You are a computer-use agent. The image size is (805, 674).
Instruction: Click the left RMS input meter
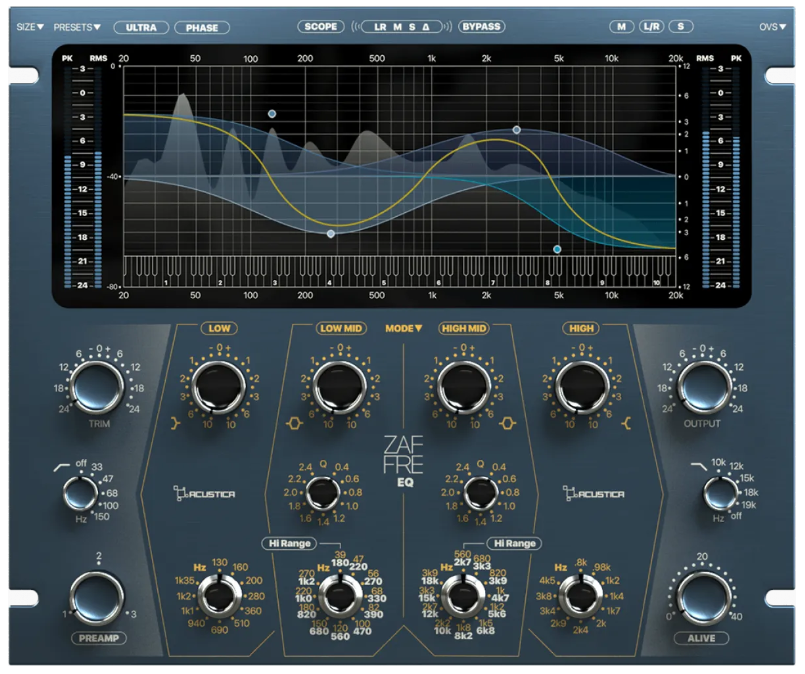pos(98,177)
